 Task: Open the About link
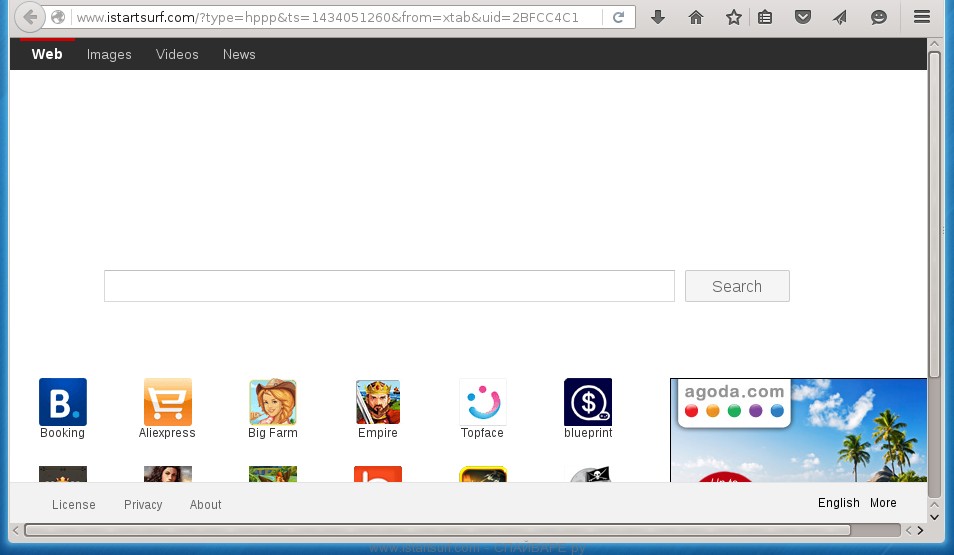point(206,504)
